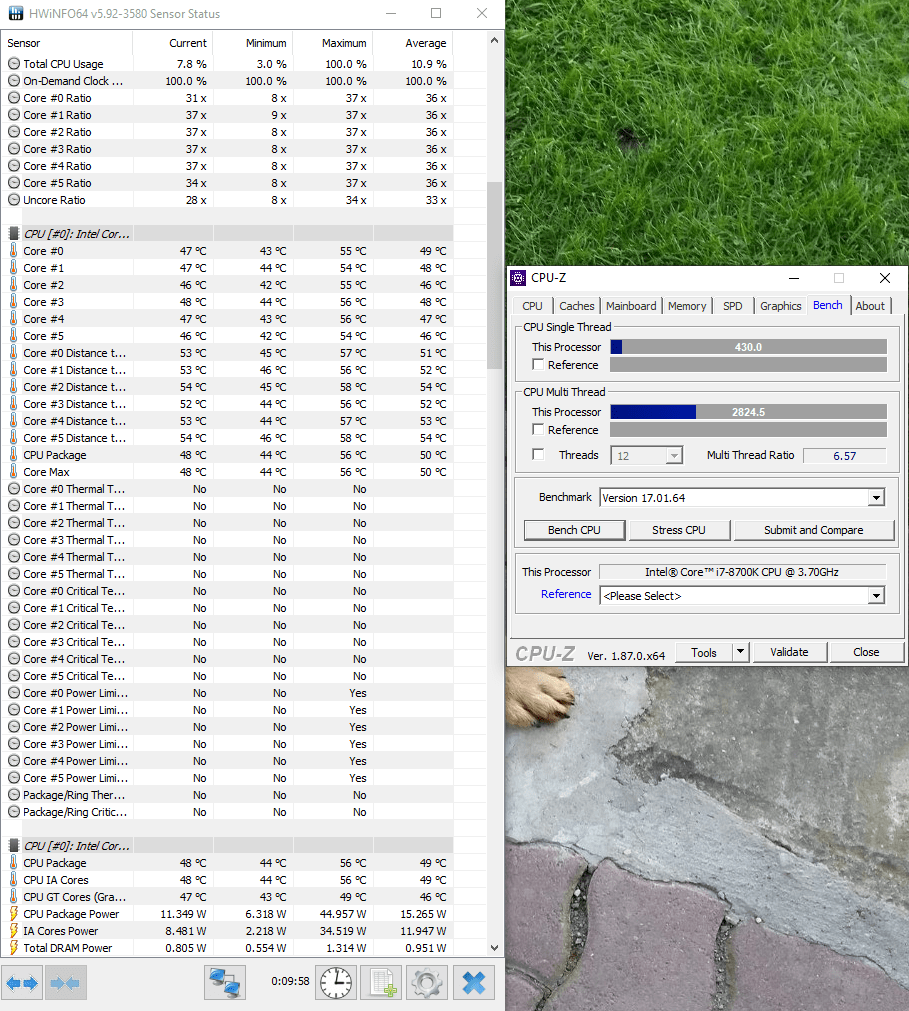Screen dimensions: 909x1011
Task: Click the IA Cores Power lightning icon
Action: (14, 930)
